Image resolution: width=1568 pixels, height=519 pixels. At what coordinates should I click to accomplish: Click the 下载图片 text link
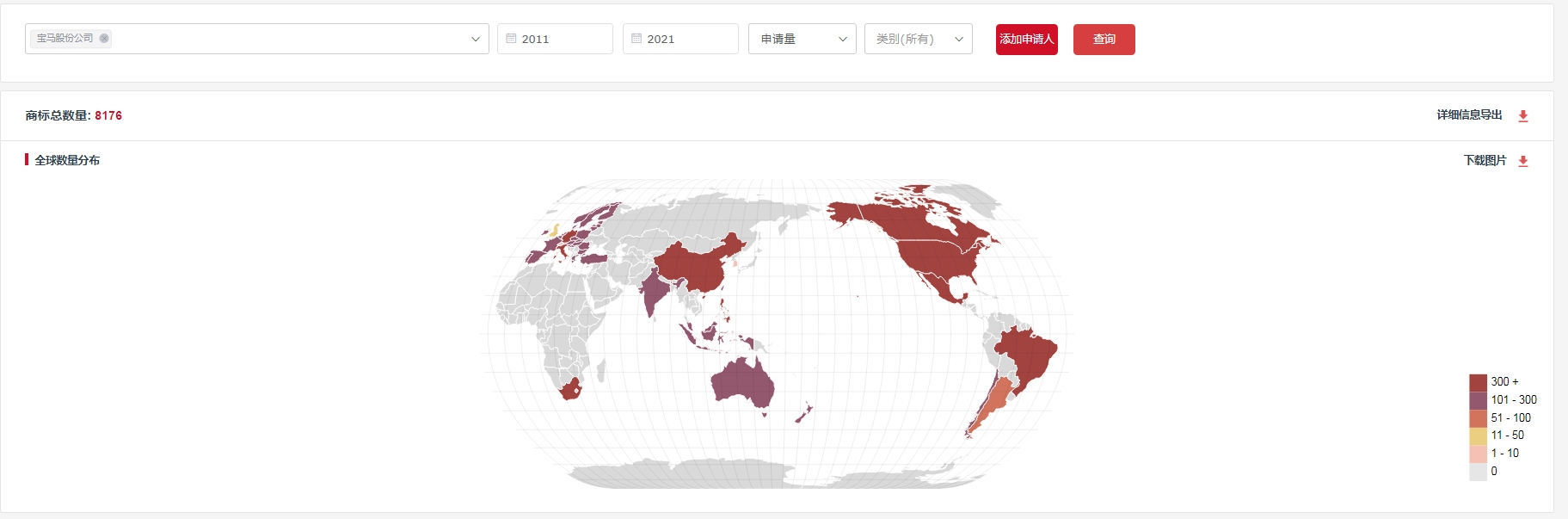pyautogui.click(x=1485, y=161)
